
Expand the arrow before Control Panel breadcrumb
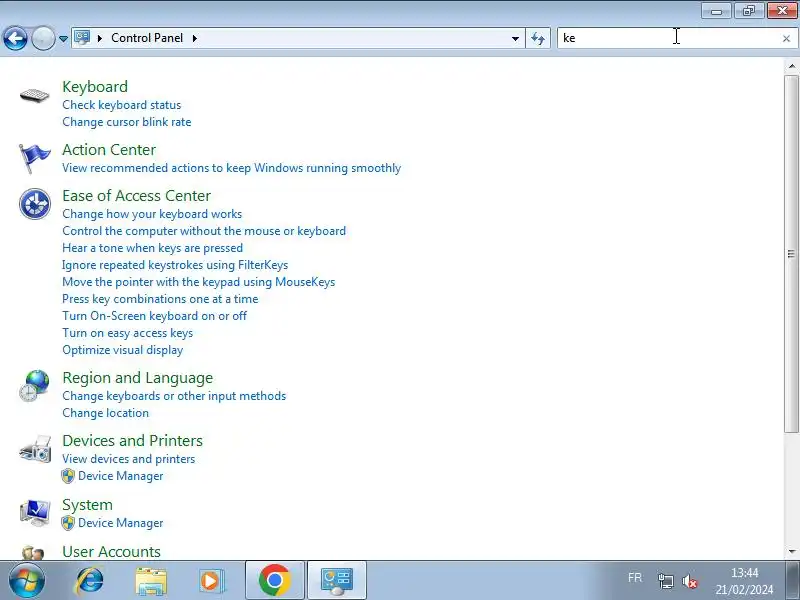click(x=100, y=38)
